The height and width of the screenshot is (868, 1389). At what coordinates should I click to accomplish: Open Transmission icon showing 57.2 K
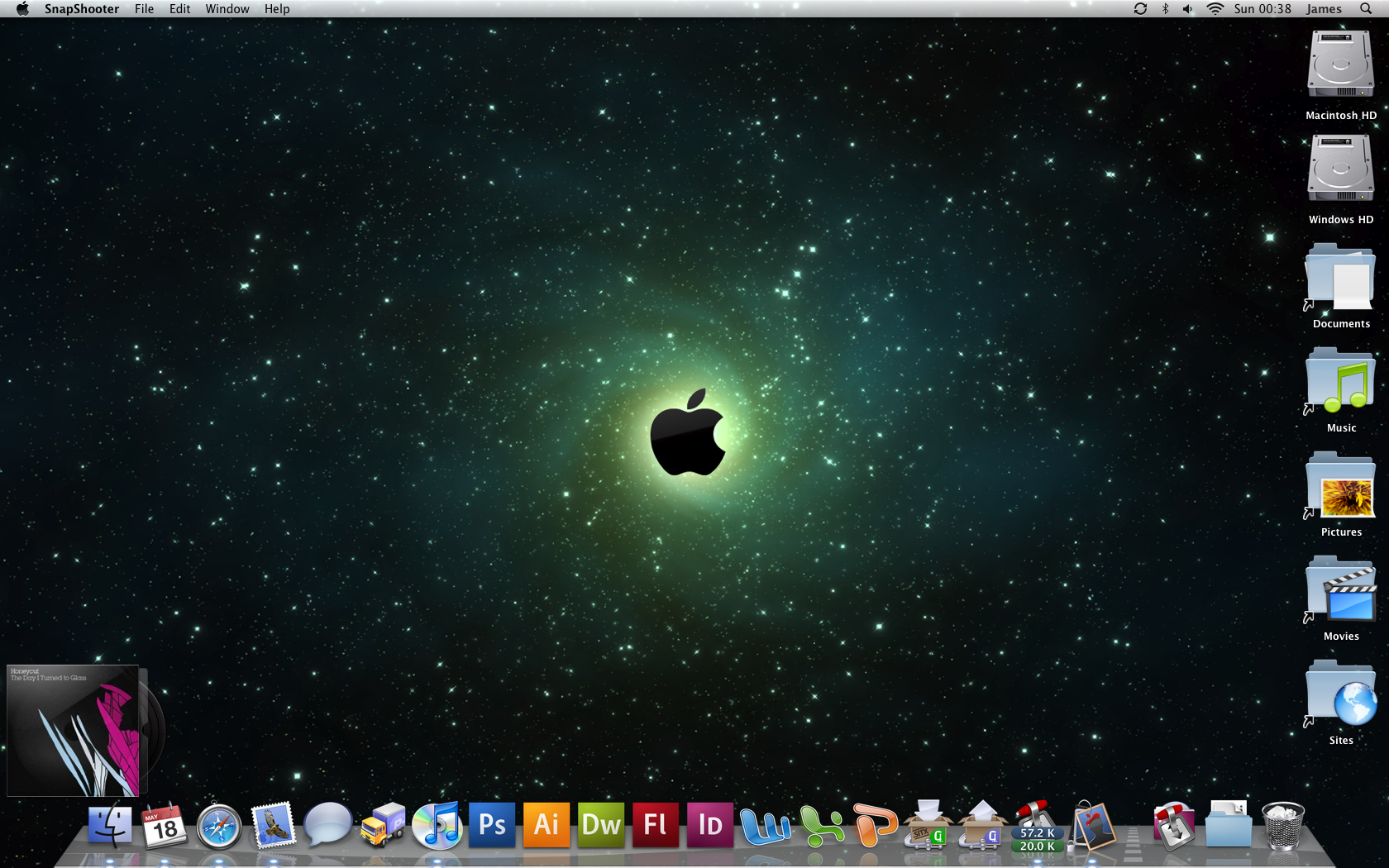(1037, 826)
